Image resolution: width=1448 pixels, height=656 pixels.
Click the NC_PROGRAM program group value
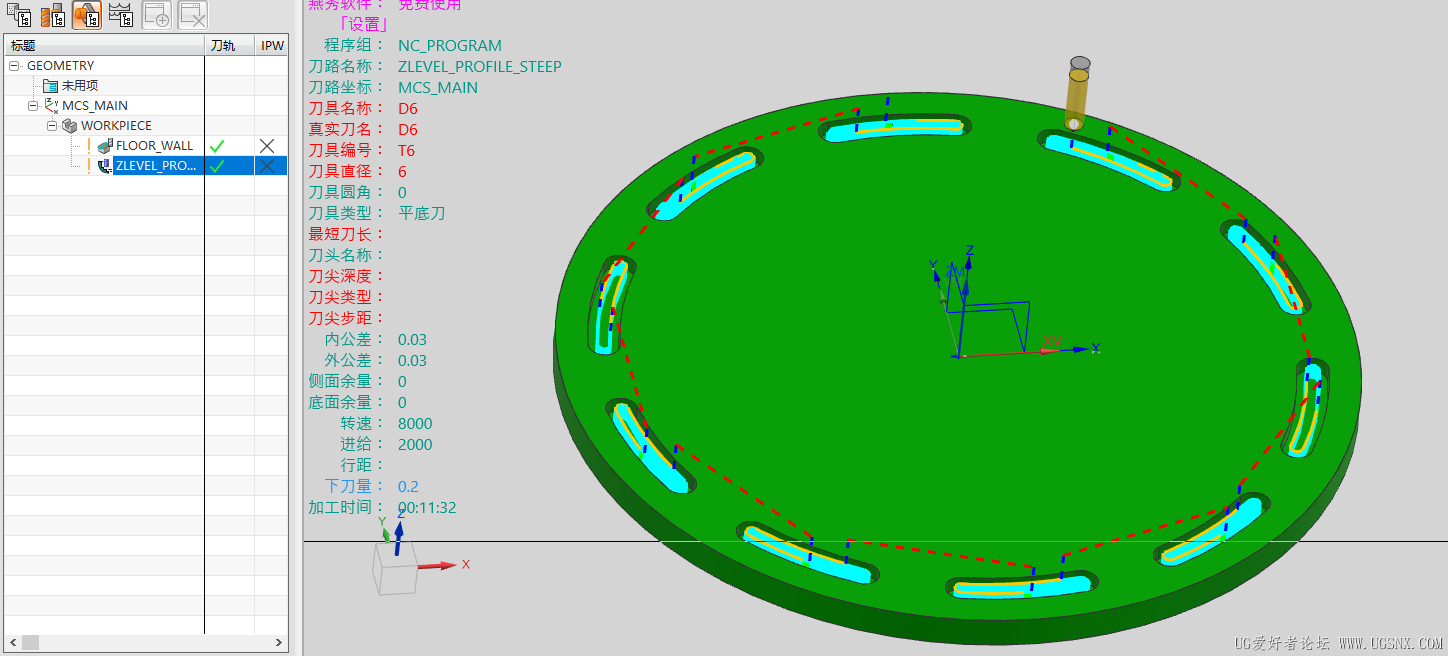450,45
